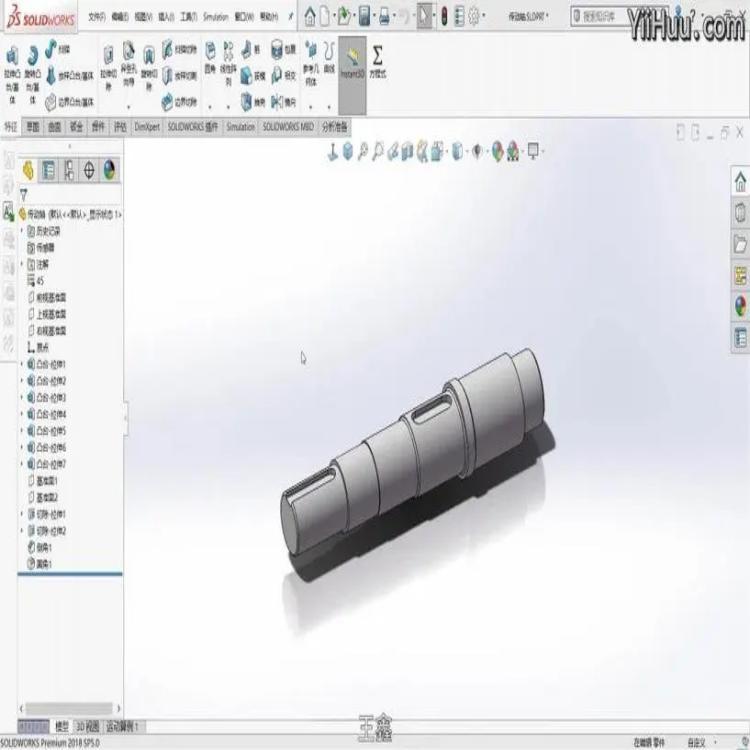
Task: Pick the Boundary Cut (边界切除) tool
Action: tap(179, 102)
